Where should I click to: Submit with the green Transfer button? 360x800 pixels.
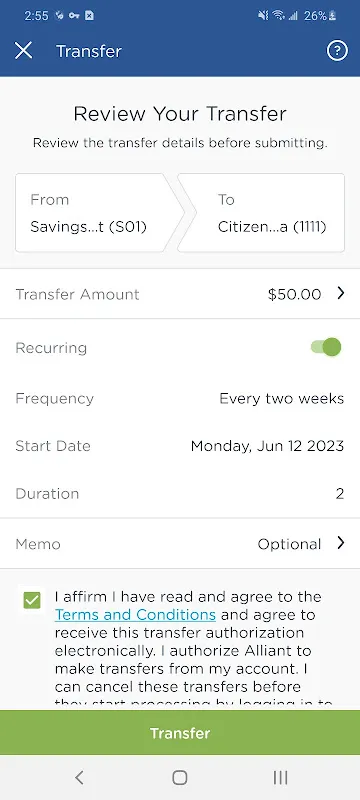tap(180, 733)
